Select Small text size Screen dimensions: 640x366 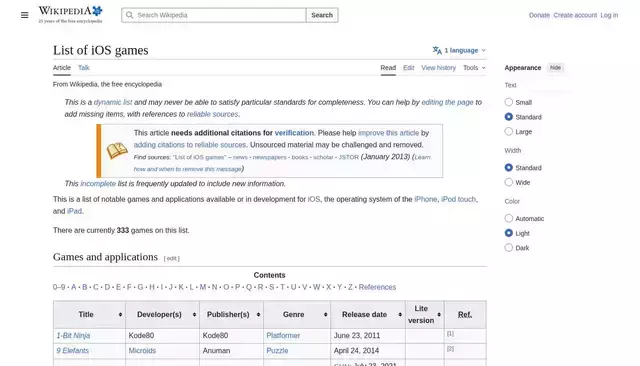point(509,102)
